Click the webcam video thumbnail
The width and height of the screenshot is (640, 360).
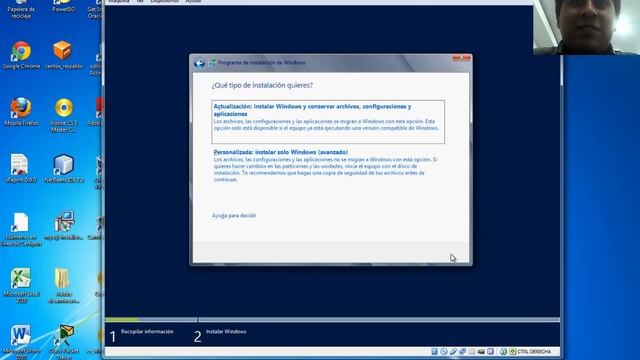(587, 27)
